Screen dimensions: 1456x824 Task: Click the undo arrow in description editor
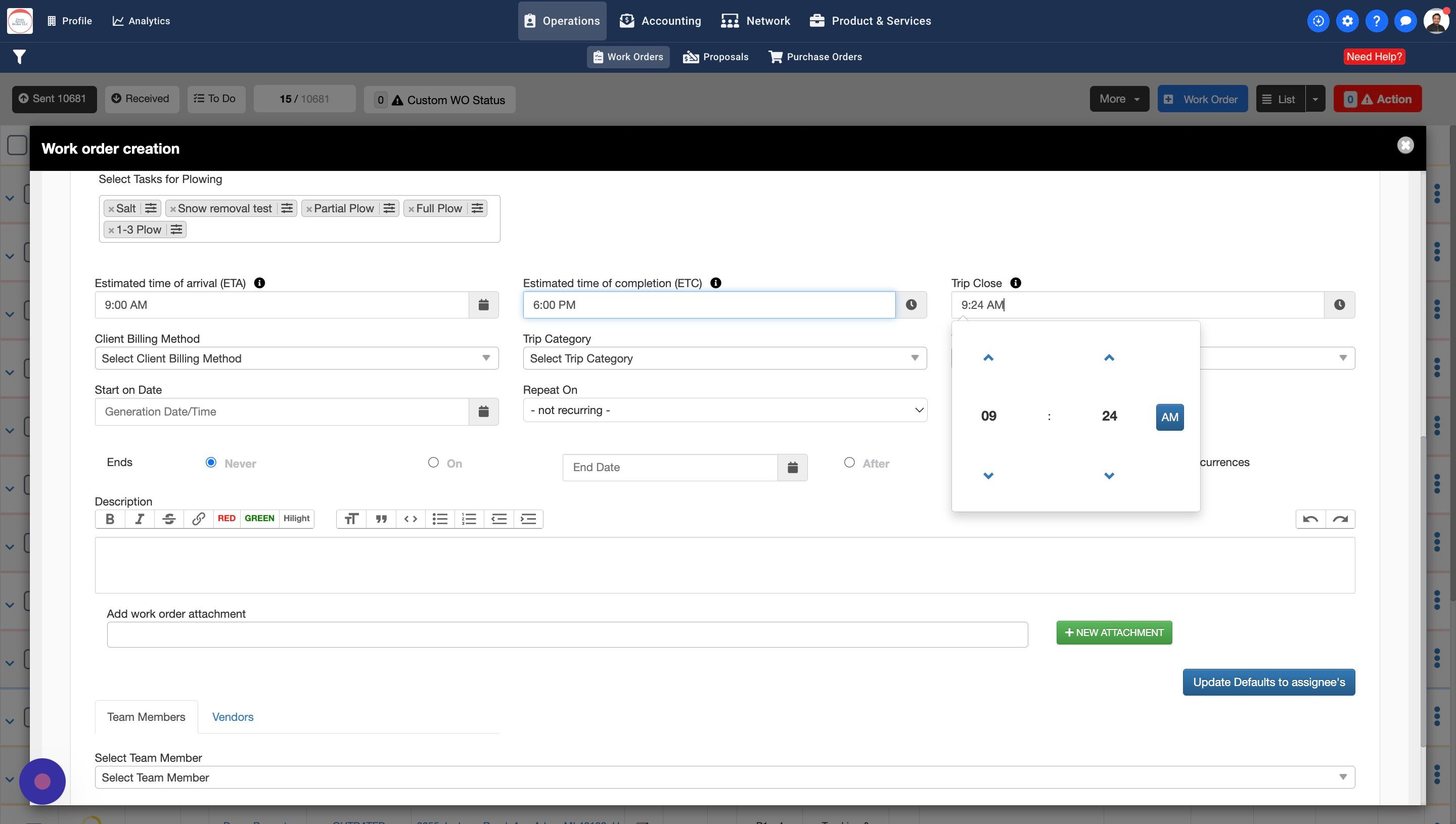pos(1310,519)
